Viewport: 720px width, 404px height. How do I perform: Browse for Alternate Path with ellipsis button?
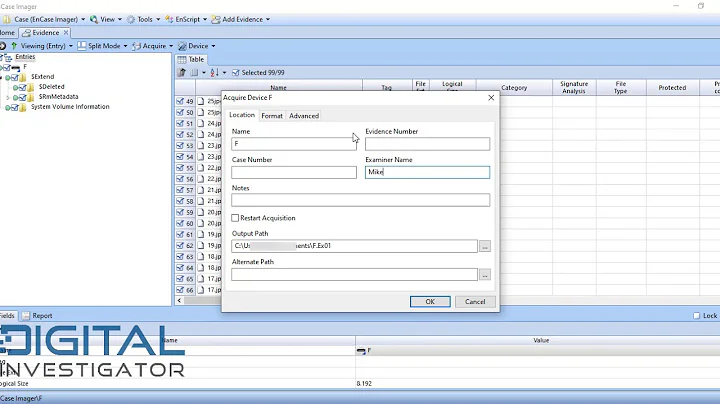click(x=485, y=275)
